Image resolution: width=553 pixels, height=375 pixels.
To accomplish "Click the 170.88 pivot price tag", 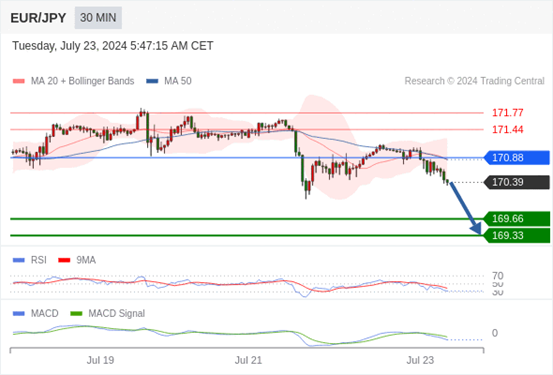I will coord(517,158).
